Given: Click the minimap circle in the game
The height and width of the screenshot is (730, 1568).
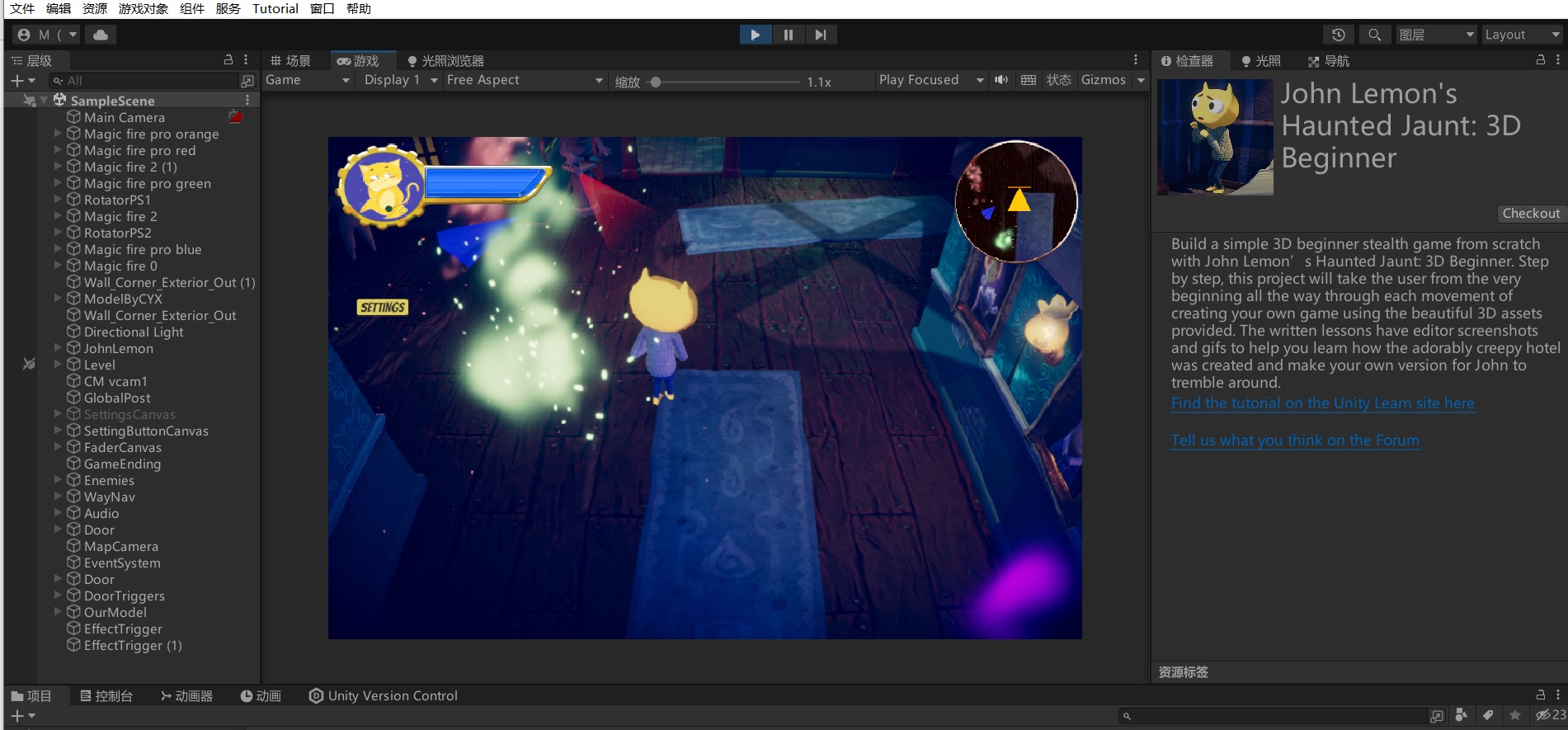Looking at the screenshot, I should (1015, 201).
